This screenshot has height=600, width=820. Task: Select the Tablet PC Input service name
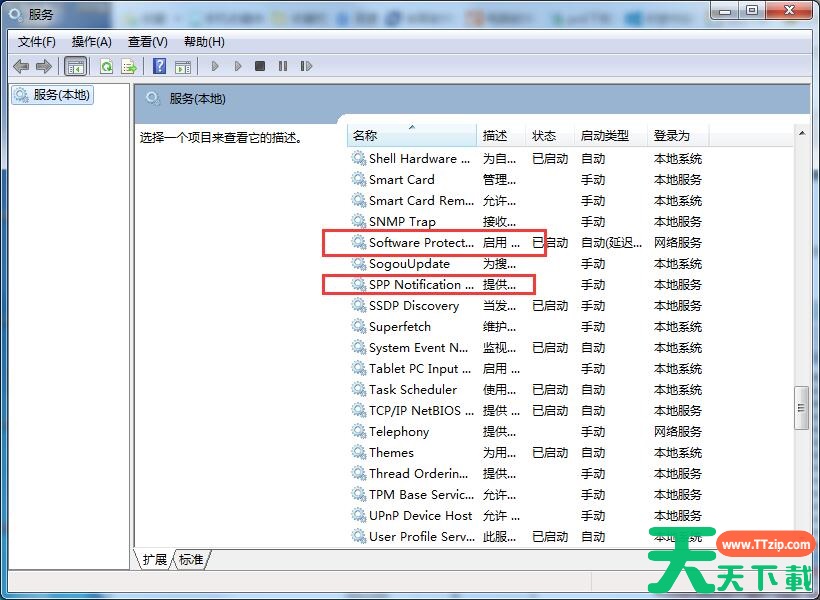(420, 368)
